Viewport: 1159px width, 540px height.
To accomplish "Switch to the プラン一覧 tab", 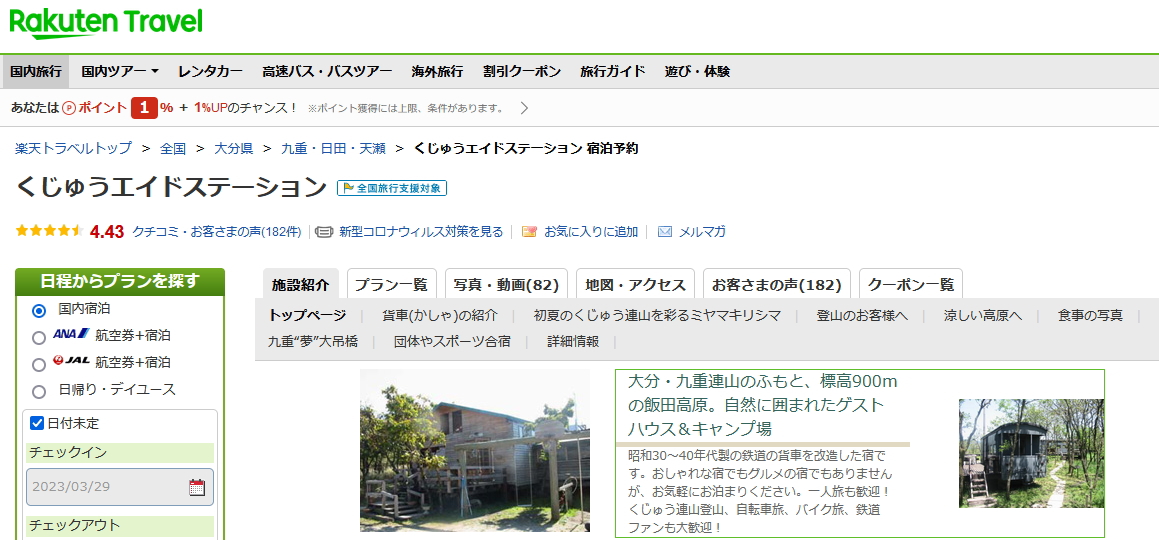I will tap(391, 284).
